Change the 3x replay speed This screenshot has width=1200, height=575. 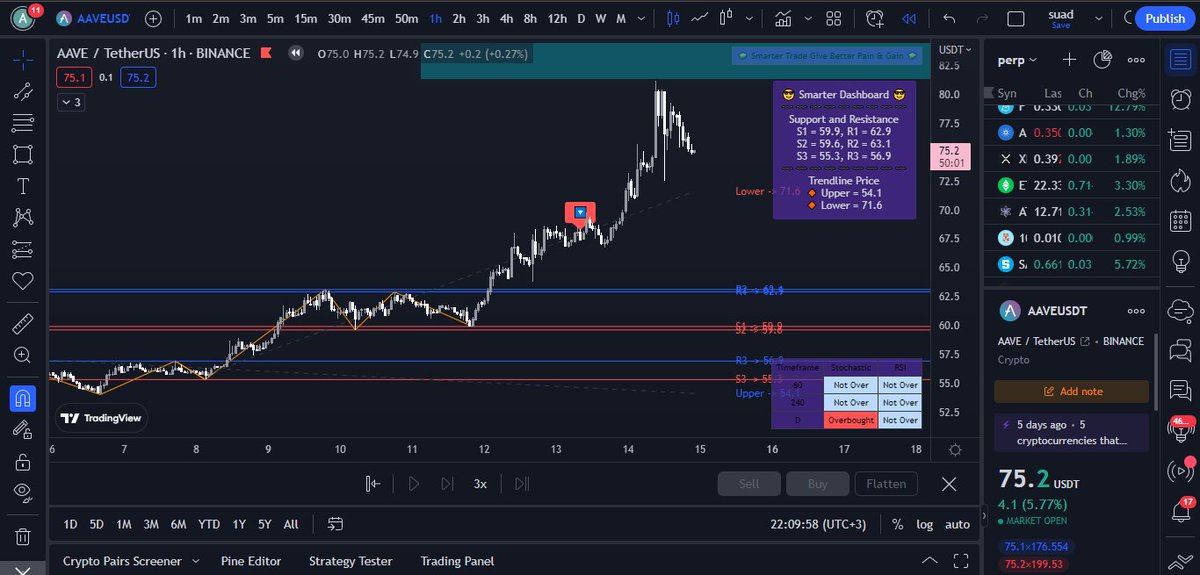(480, 484)
